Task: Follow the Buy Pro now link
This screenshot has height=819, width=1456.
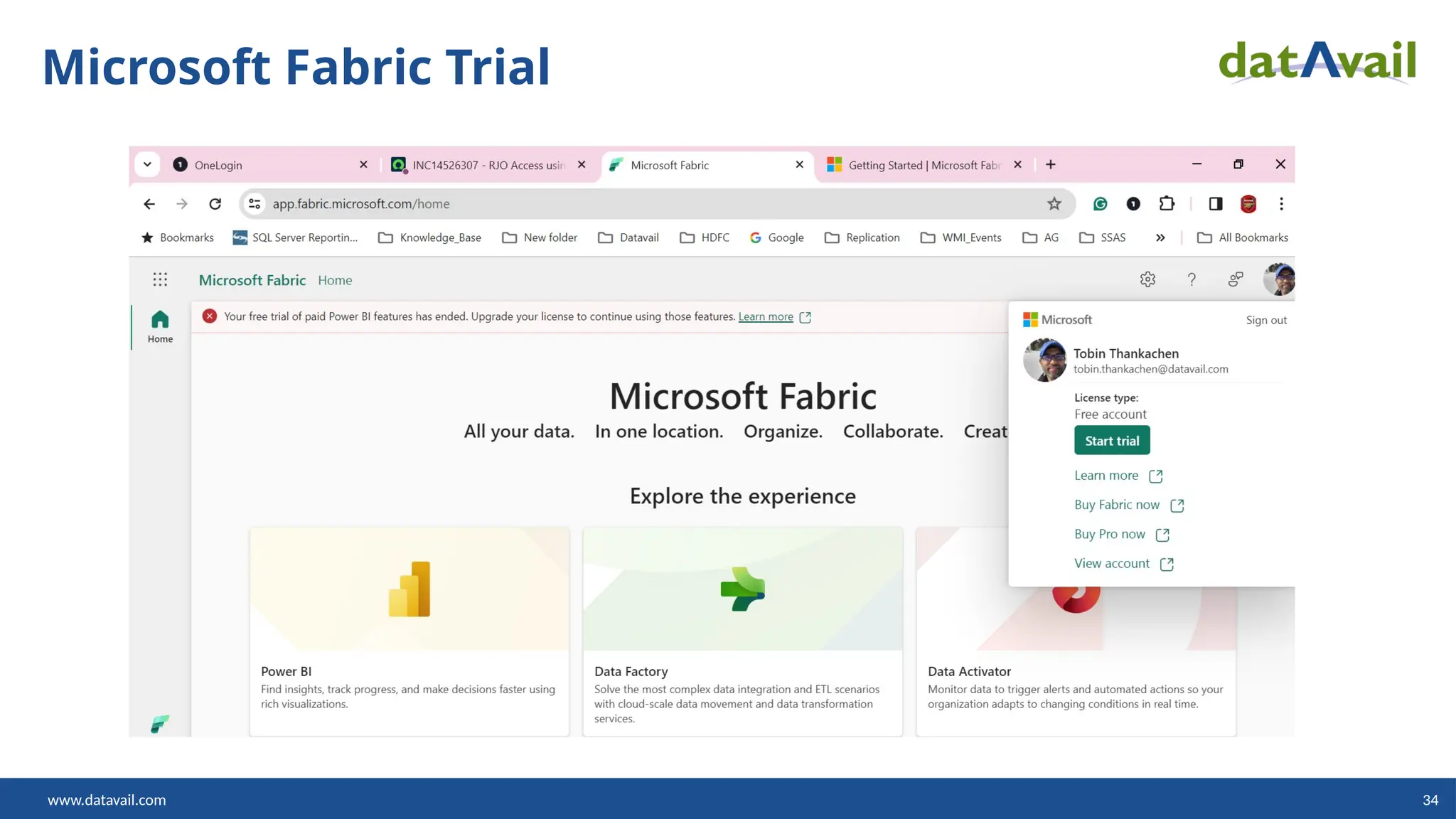Action: coord(1122,534)
